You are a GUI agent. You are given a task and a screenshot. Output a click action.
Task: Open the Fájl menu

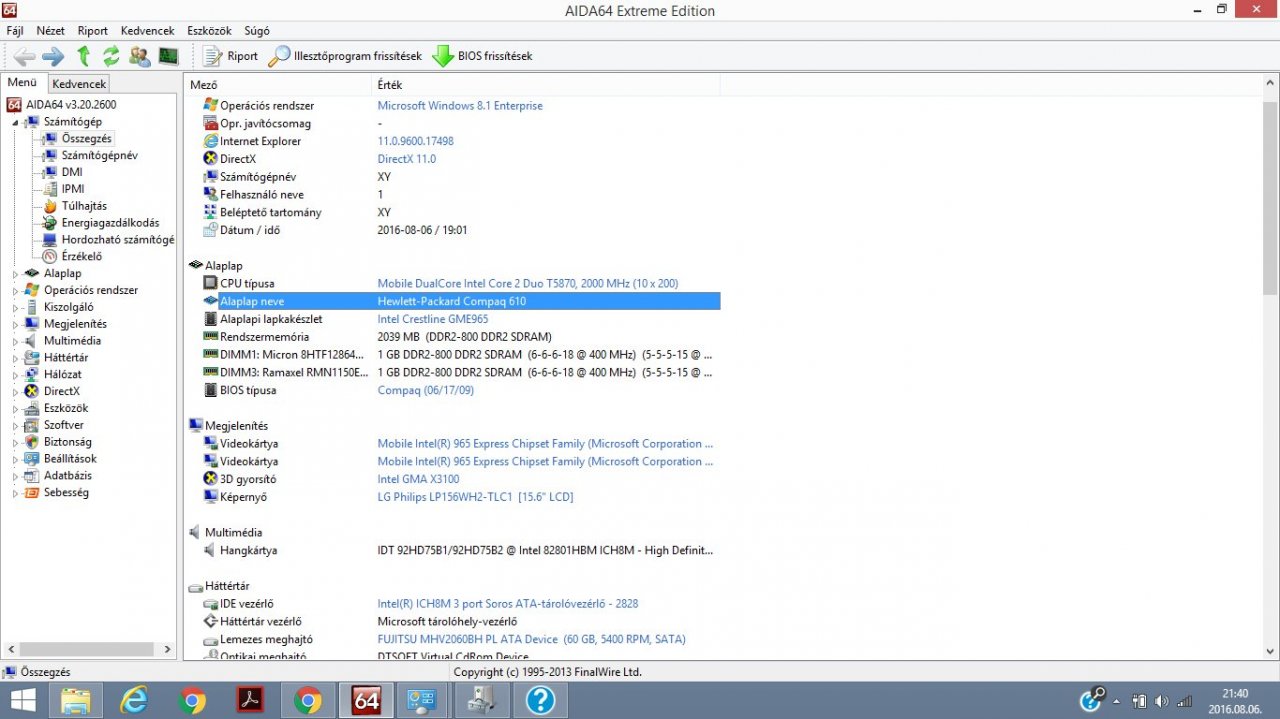15,31
